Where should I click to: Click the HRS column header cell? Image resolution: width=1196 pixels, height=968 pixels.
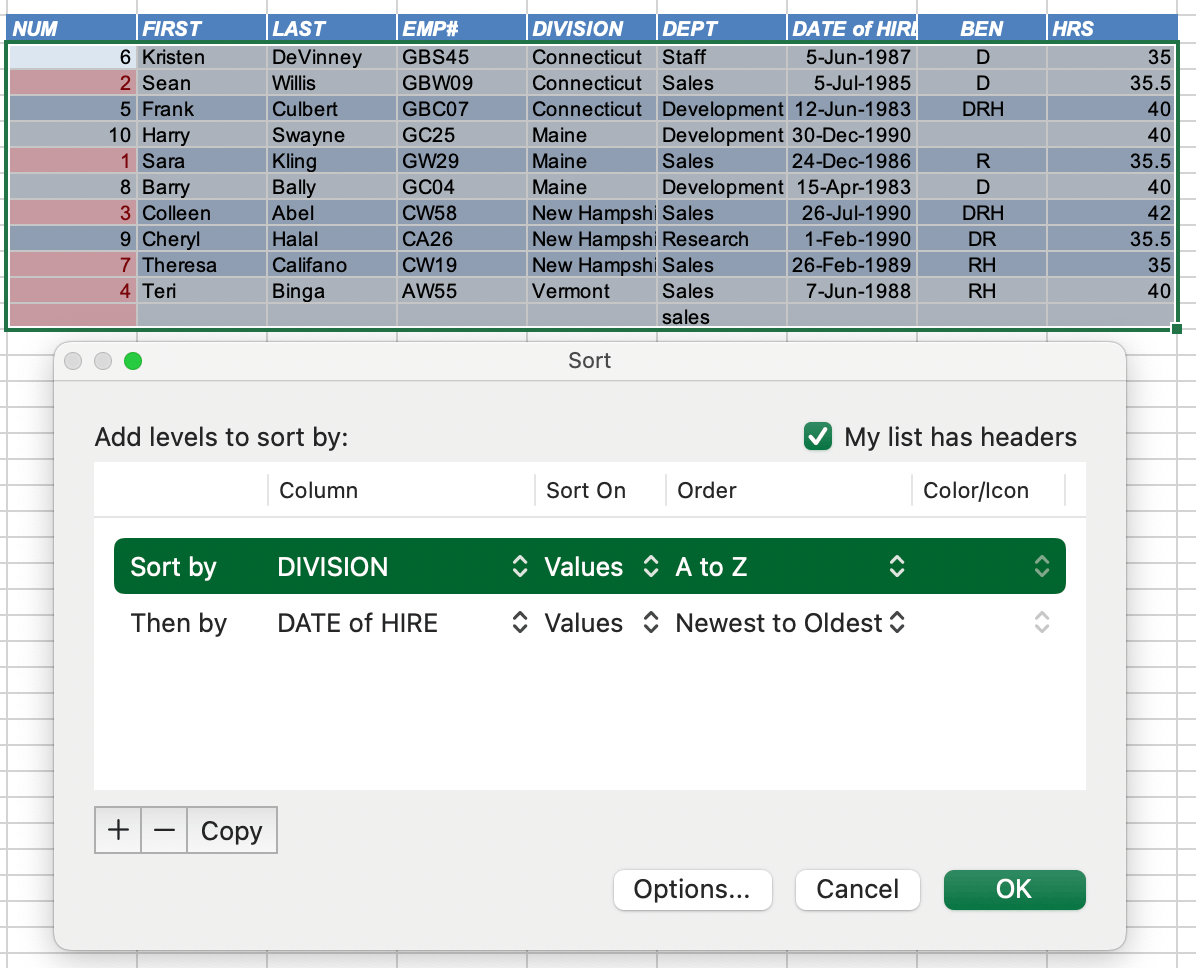(x=1112, y=29)
